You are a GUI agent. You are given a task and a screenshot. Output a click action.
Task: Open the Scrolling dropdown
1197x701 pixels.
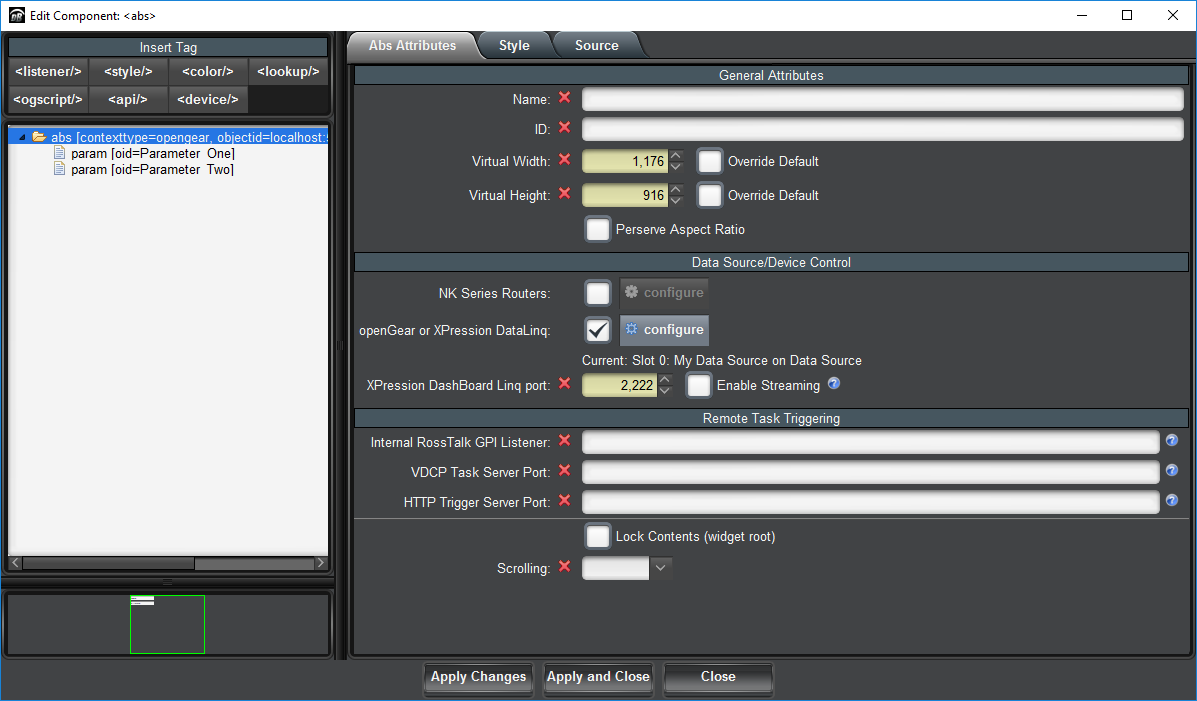point(660,567)
